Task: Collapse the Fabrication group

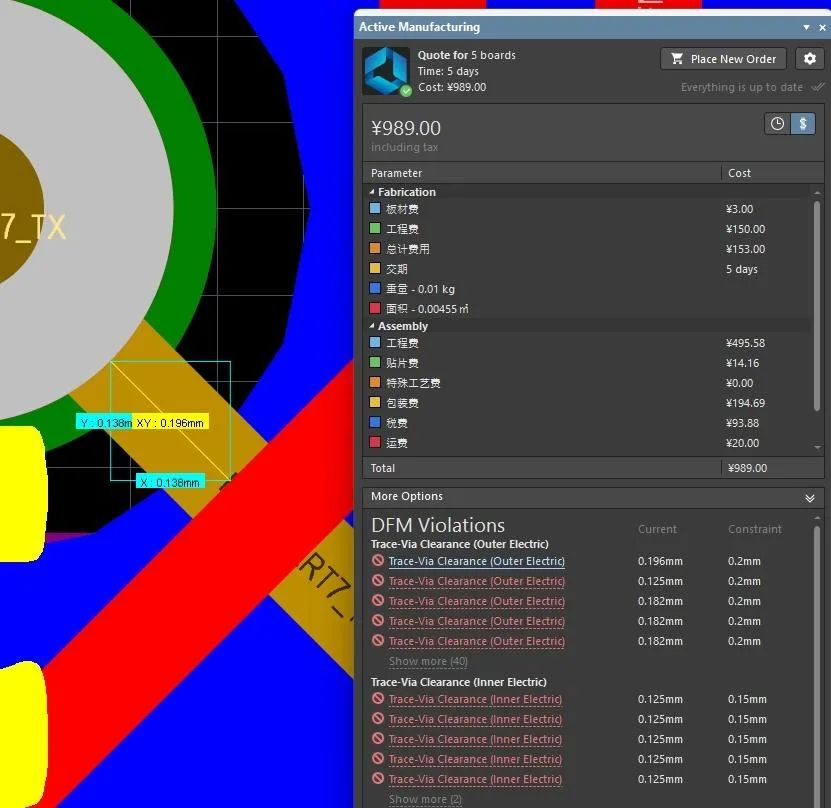Action: (x=372, y=192)
